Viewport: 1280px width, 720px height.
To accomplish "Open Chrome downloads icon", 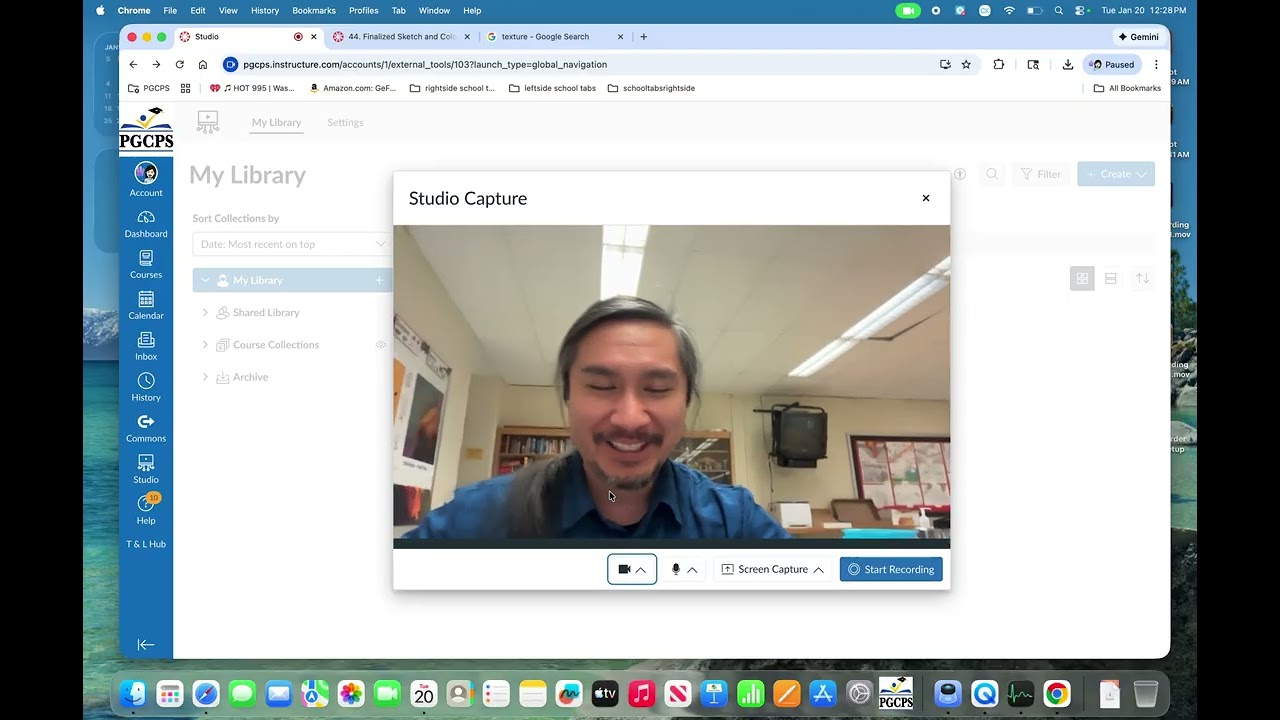I will (1068, 64).
